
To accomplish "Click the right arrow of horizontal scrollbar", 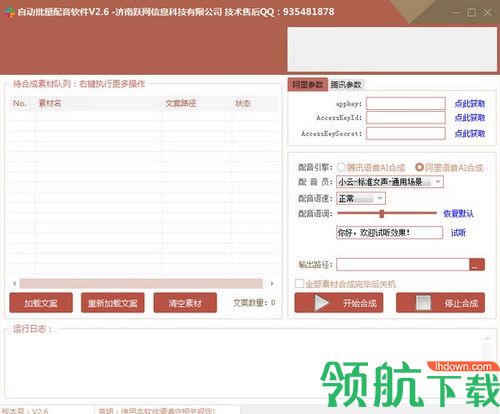I will click(272, 284).
